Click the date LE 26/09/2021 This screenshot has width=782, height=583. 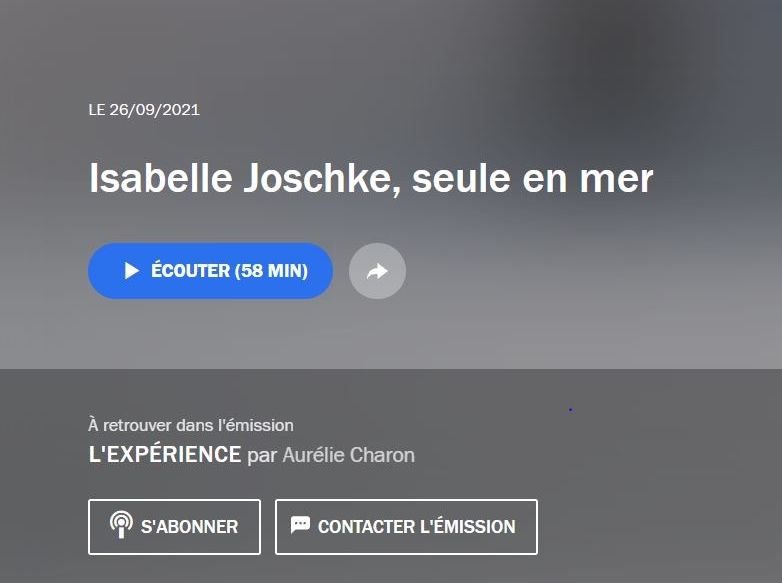(x=144, y=110)
